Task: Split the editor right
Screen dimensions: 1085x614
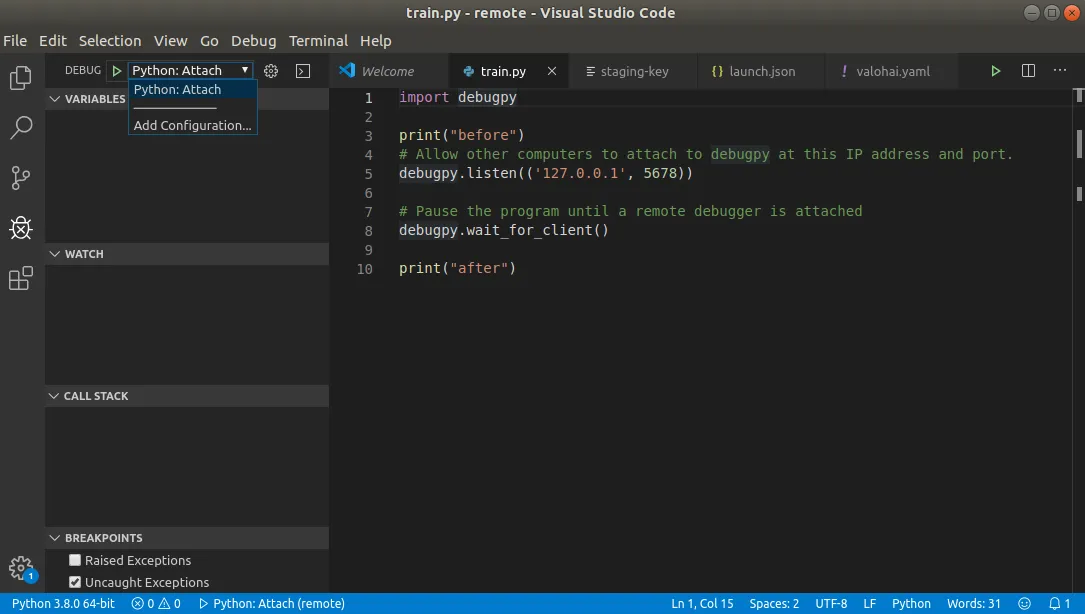Action: pos(1028,71)
